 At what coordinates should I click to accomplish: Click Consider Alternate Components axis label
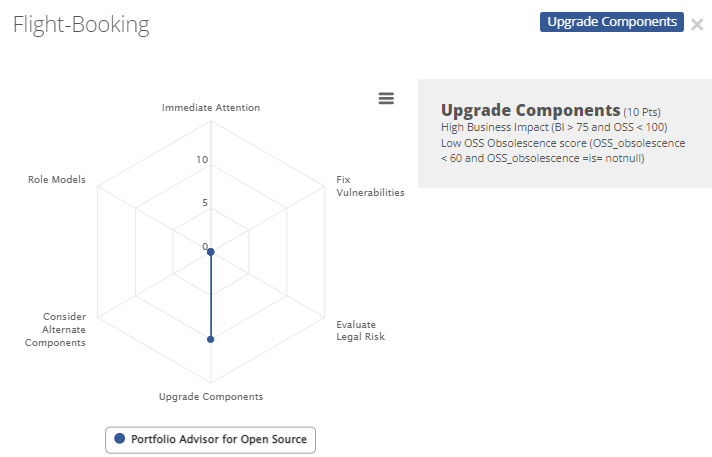(x=55, y=329)
